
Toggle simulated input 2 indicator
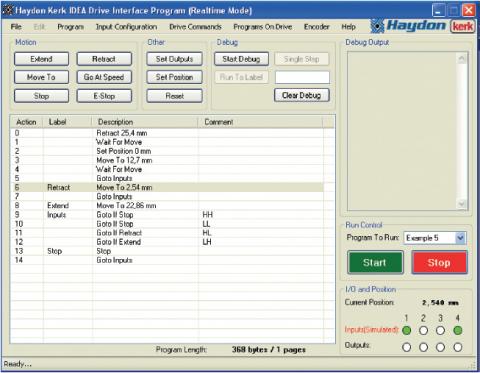click(x=423, y=330)
